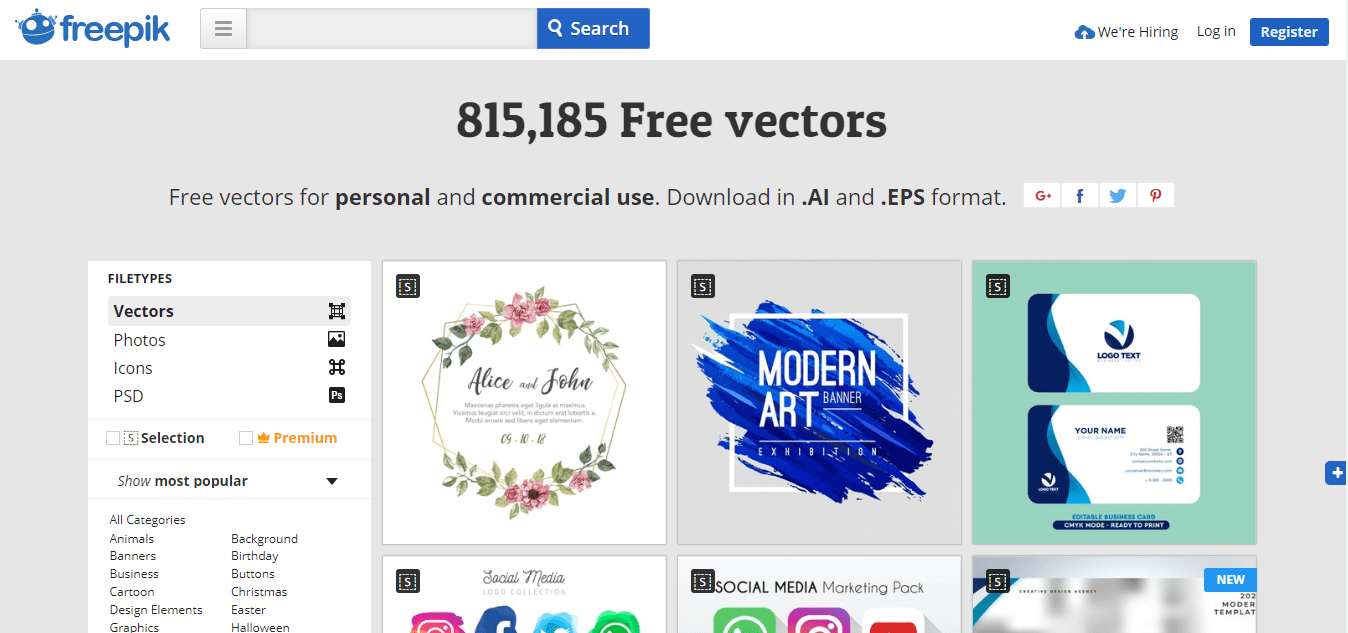
Task: Enable the Selection filter checkbox
Action: pyautogui.click(x=114, y=437)
